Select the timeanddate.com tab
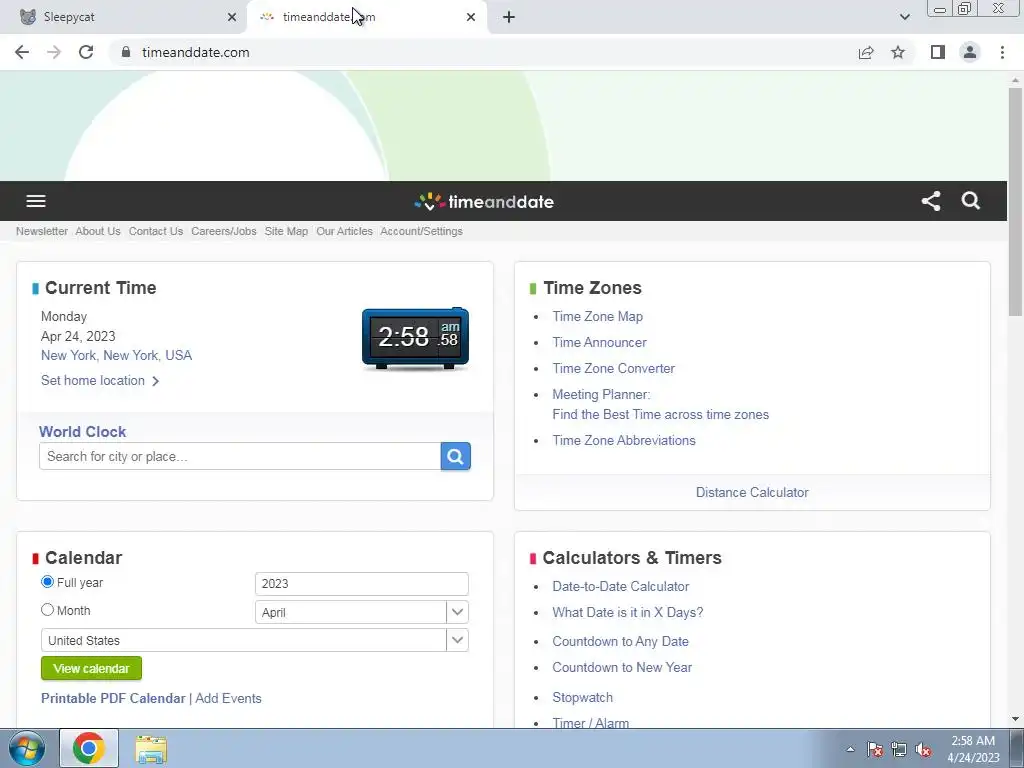Viewport: 1024px width, 768px height. (366, 17)
